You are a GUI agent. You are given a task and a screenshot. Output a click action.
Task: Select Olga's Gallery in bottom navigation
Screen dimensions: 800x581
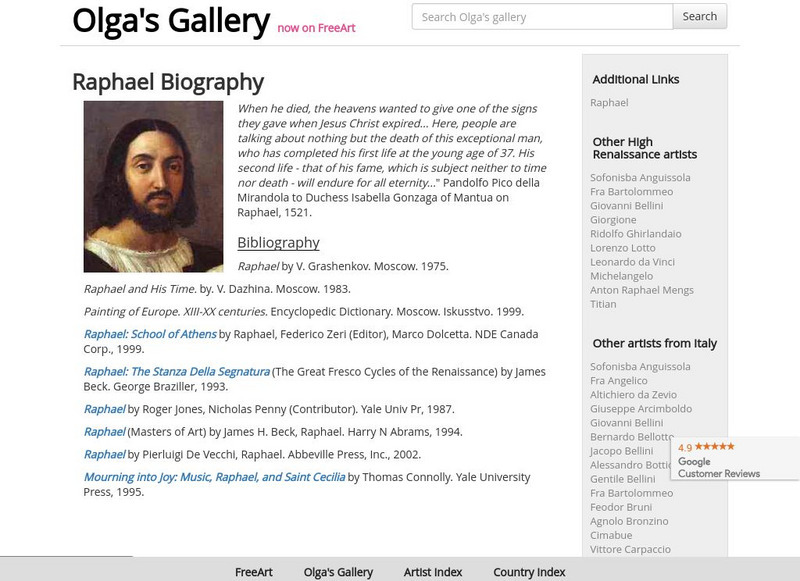tap(338, 572)
